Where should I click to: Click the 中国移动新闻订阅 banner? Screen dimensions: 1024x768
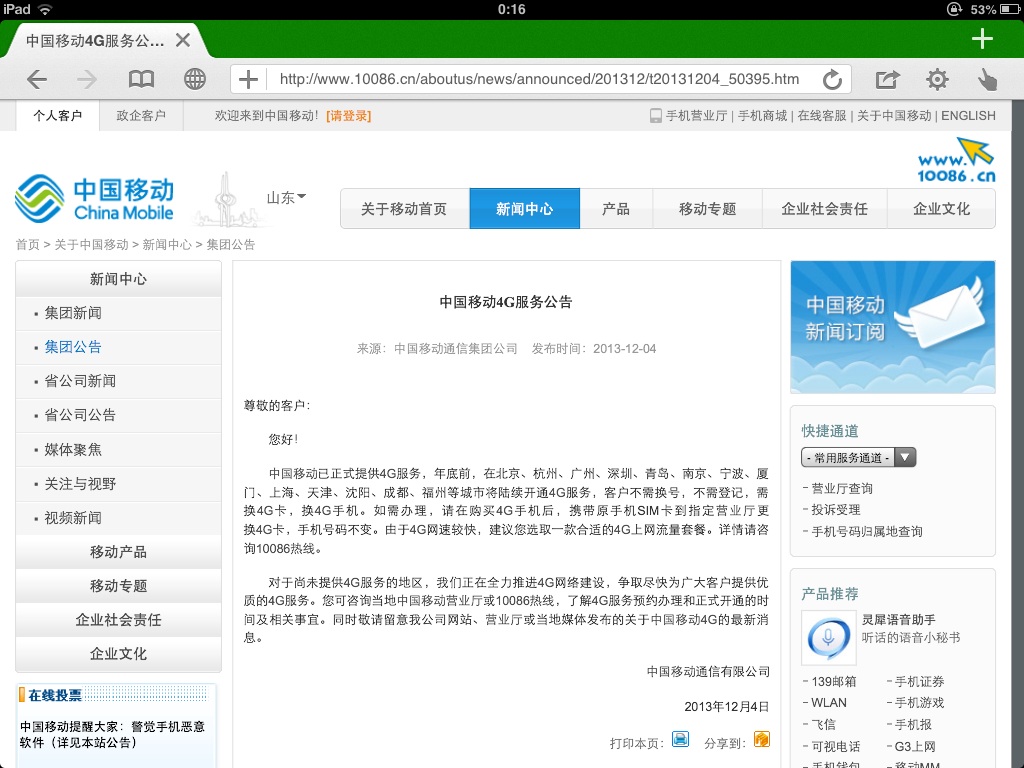pyautogui.click(x=893, y=327)
